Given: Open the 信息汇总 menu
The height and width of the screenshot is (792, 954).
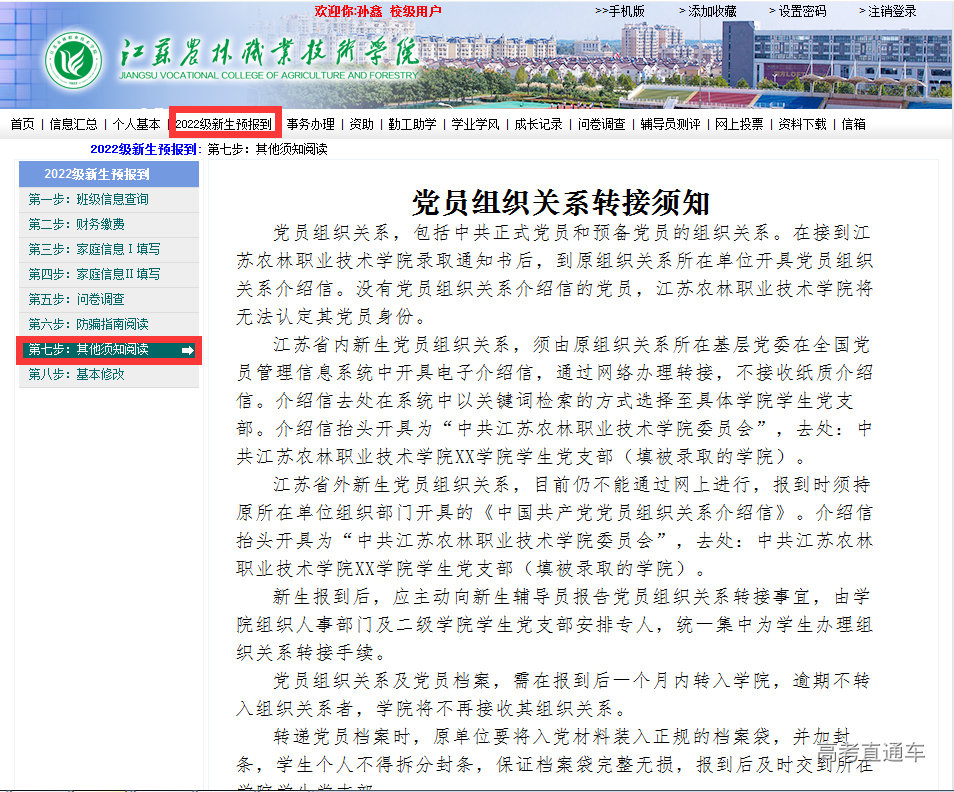Looking at the screenshot, I should tap(74, 124).
